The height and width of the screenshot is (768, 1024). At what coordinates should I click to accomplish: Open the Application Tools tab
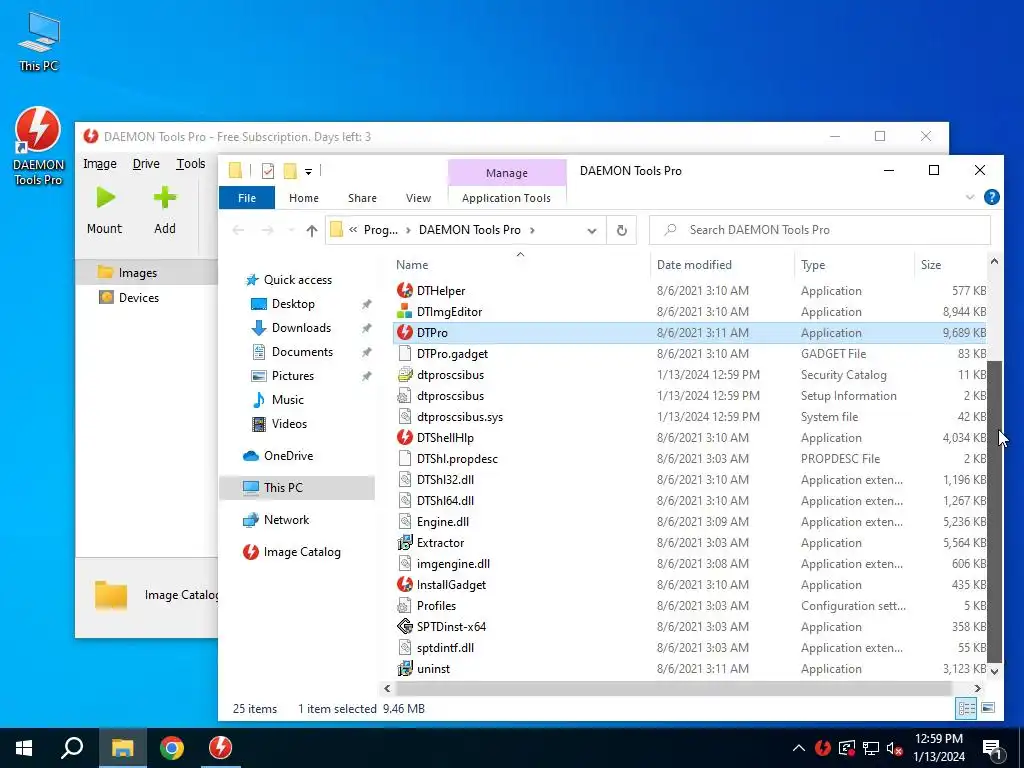coord(506,198)
